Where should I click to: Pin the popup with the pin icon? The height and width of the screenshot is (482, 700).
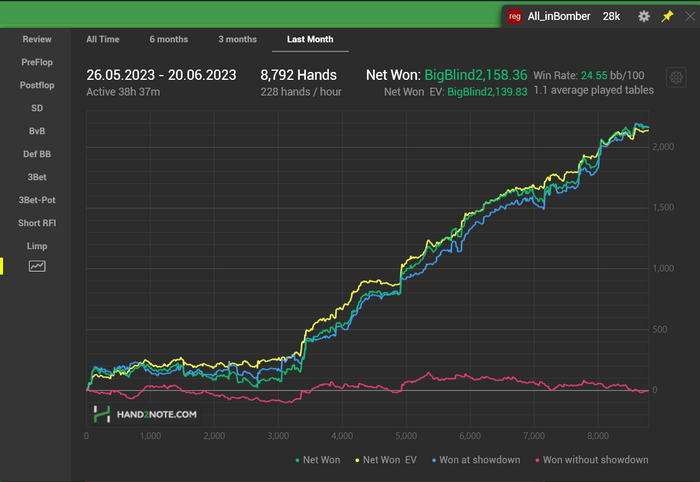667,17
